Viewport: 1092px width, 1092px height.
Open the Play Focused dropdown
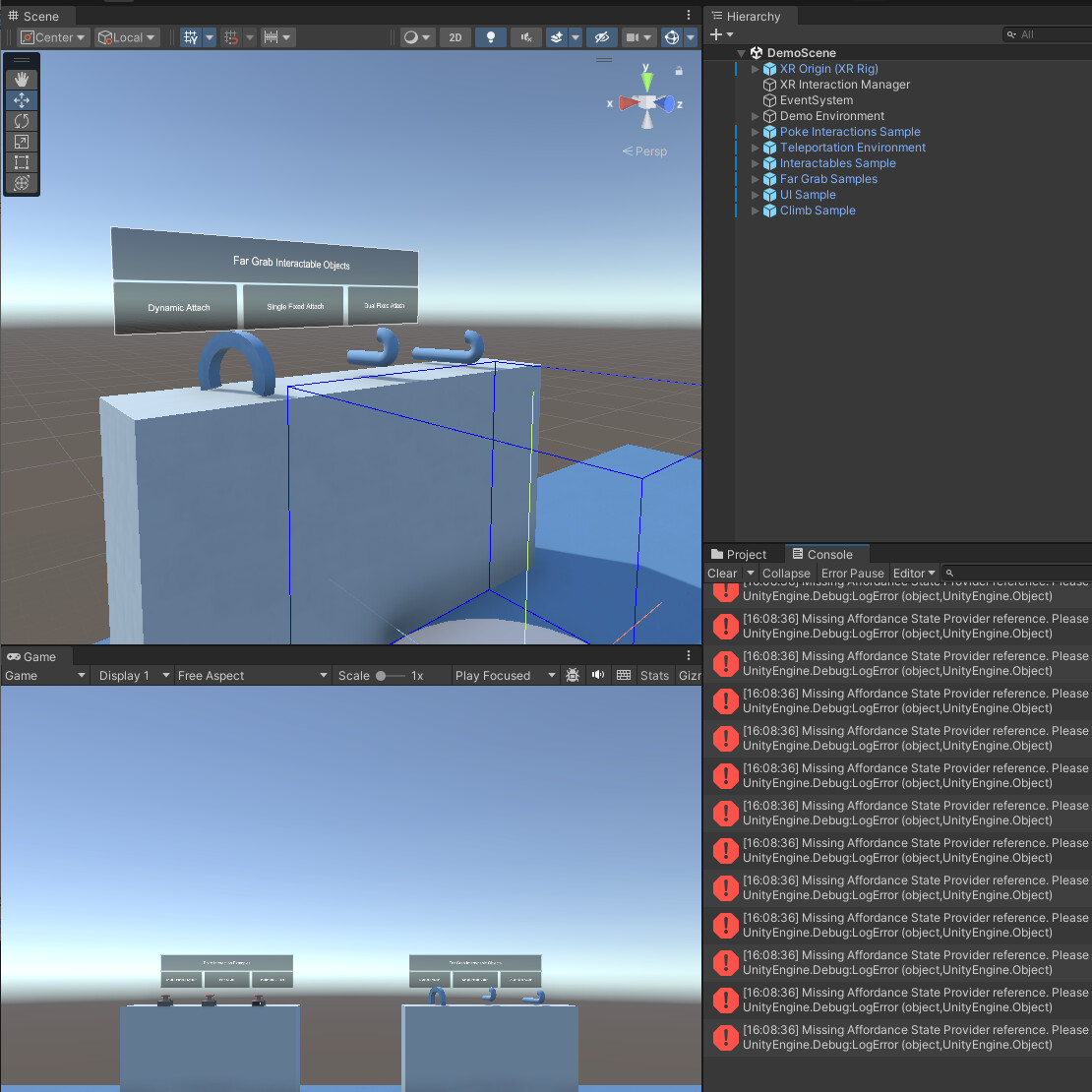coord(504,675)
